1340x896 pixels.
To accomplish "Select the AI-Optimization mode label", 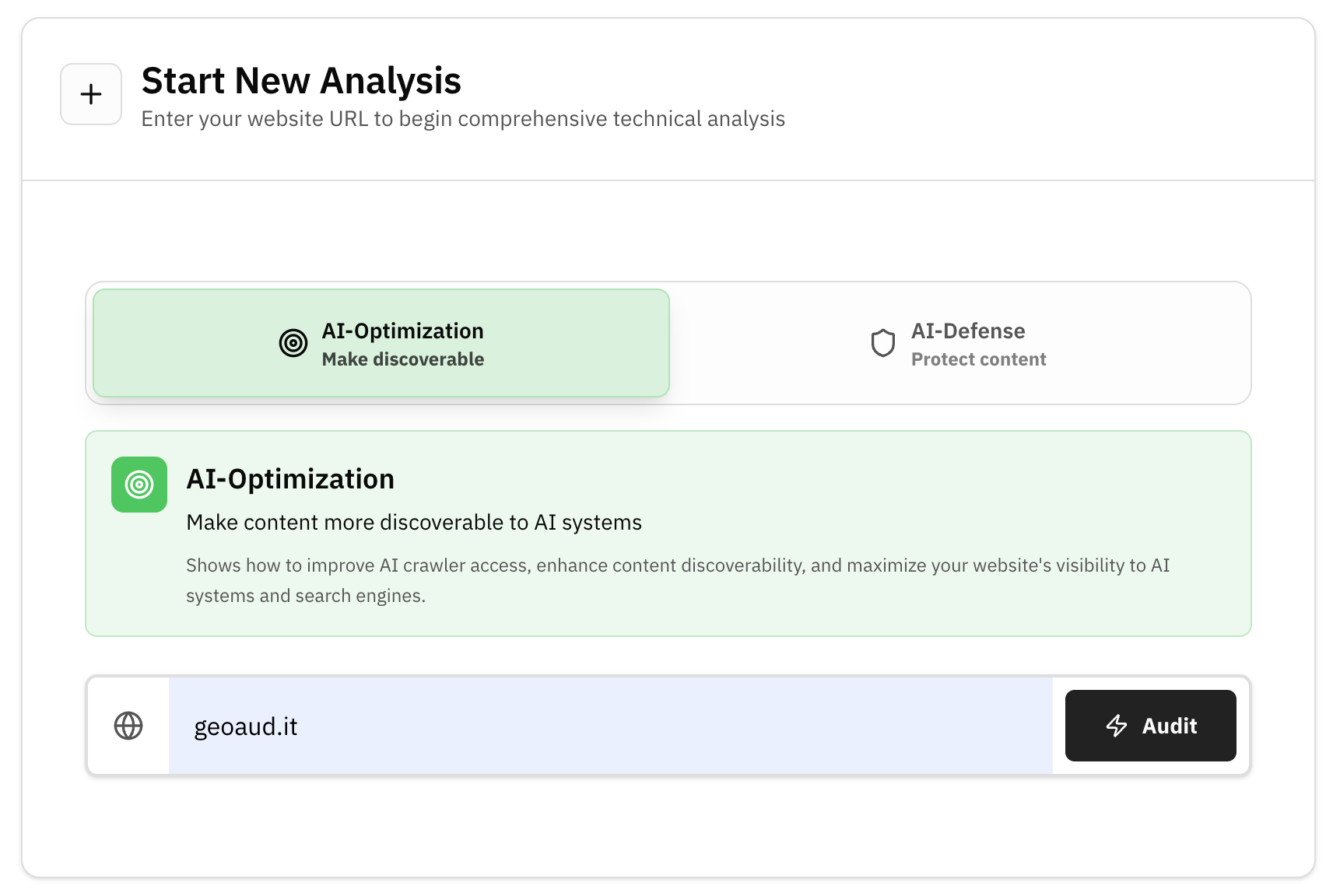I will click(x=402, y=331).
